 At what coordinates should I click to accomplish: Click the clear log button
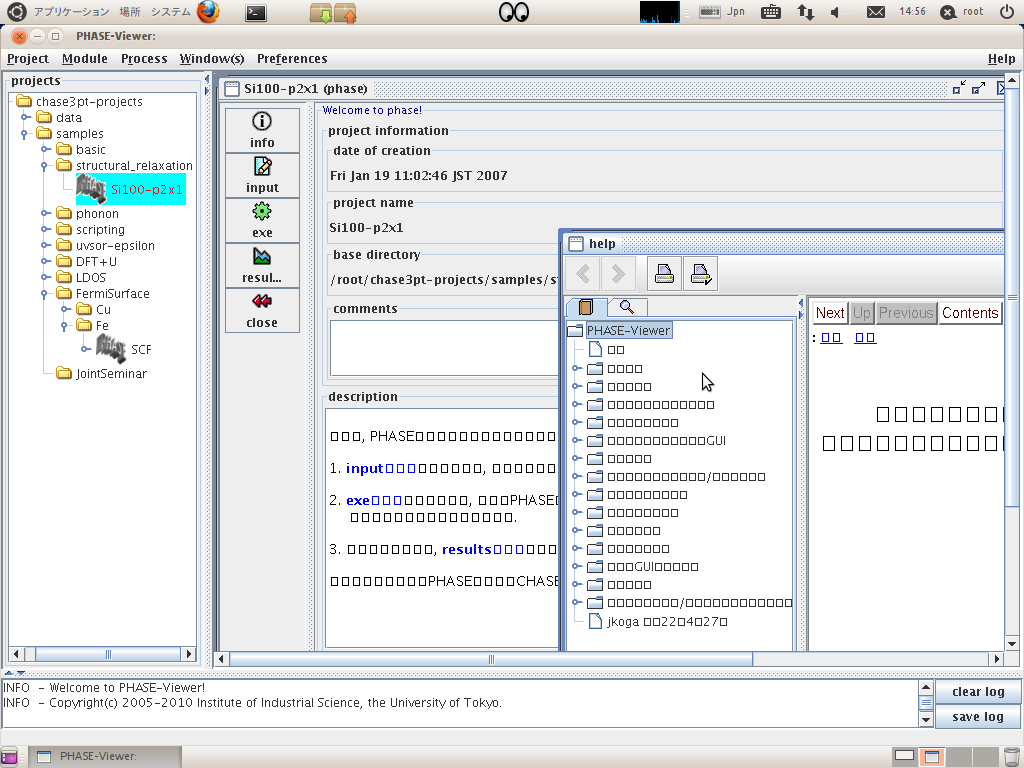point(977,692)
